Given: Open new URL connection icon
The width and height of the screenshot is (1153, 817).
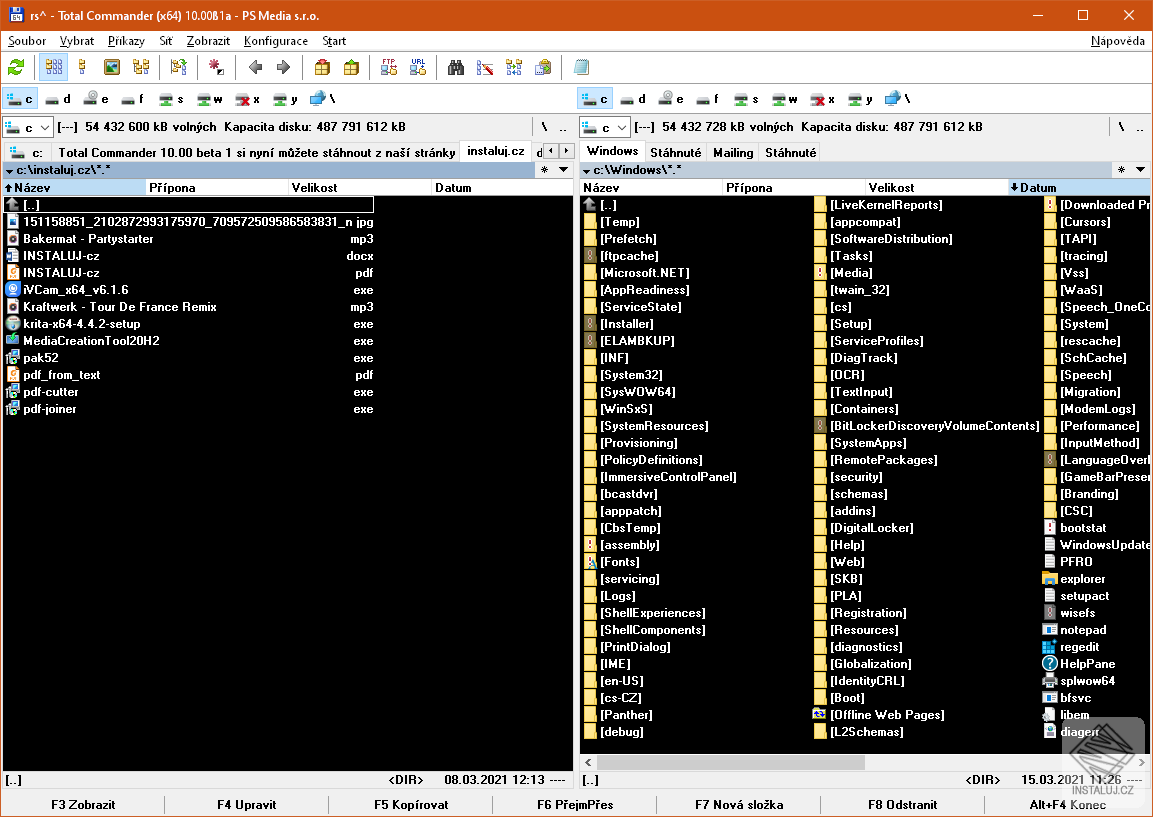Looking at the screenshot, I should tap(418, 68).
